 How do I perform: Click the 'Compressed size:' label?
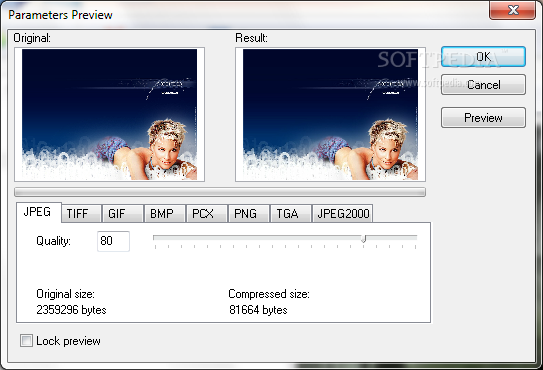coord(269,294)
